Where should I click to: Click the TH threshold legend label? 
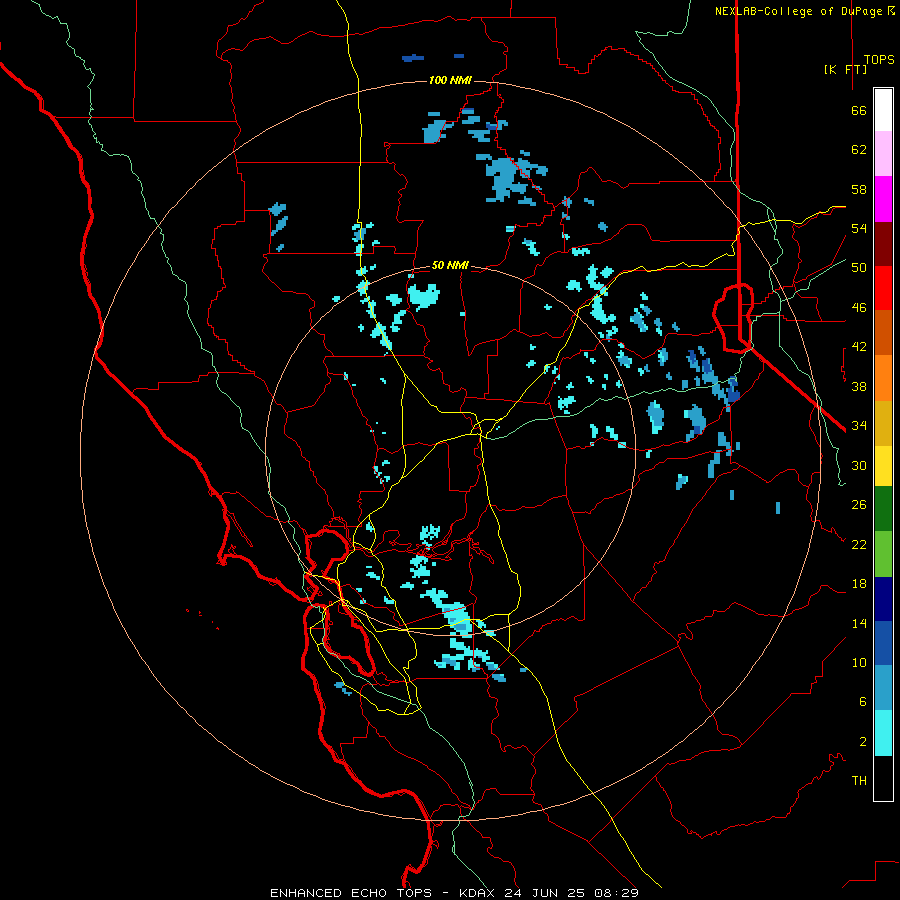pos(859,781)
